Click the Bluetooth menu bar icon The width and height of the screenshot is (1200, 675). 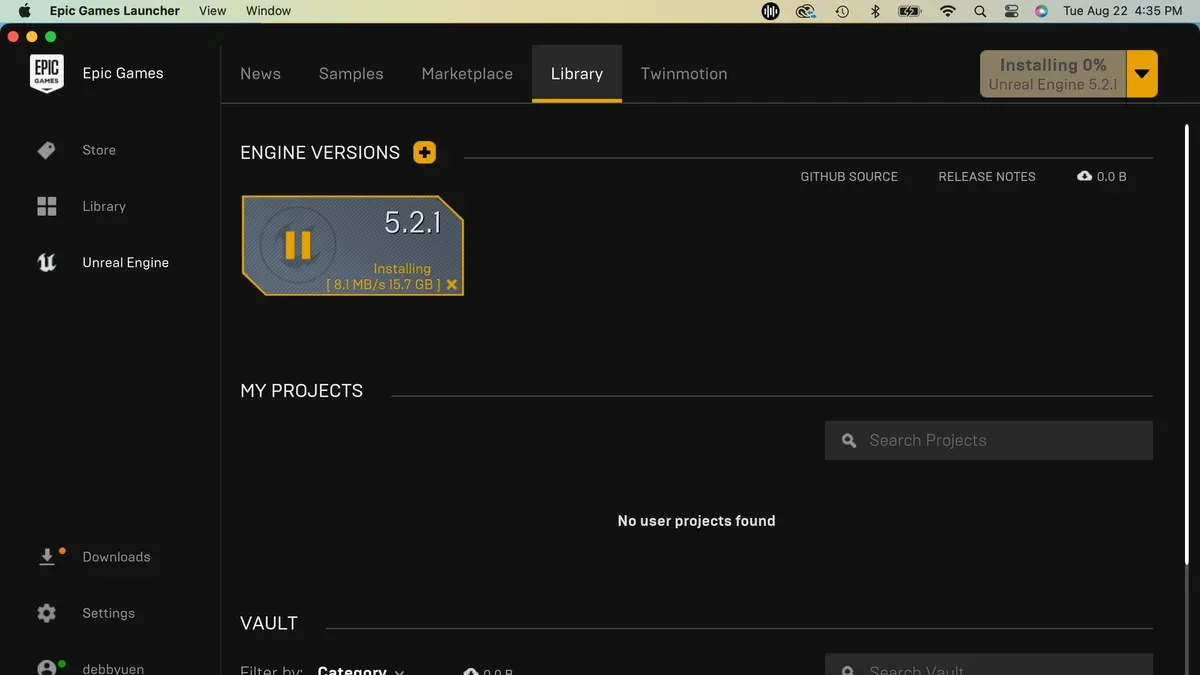point(874,11)
